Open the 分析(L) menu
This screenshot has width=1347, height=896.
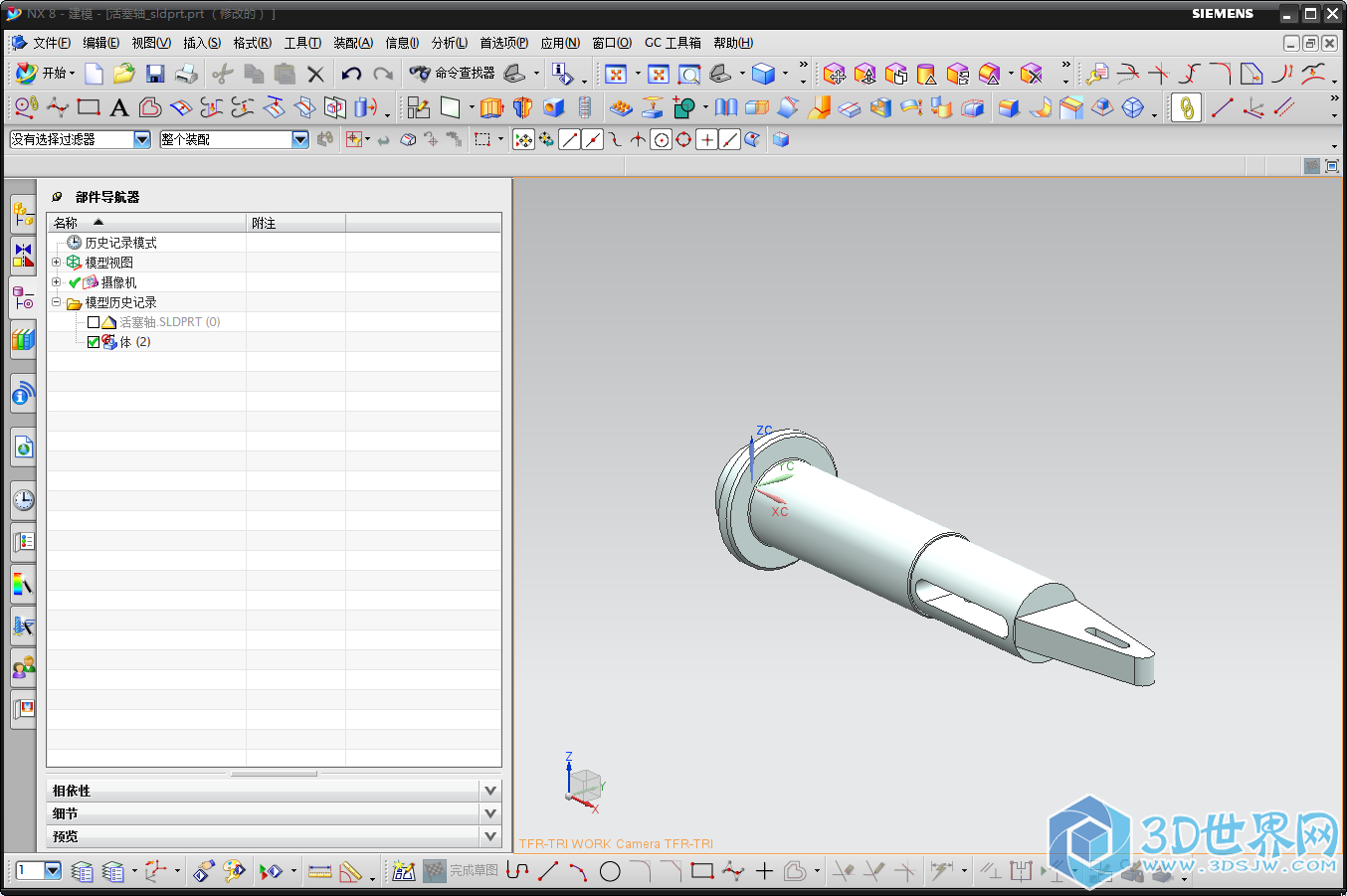point(450,43)
